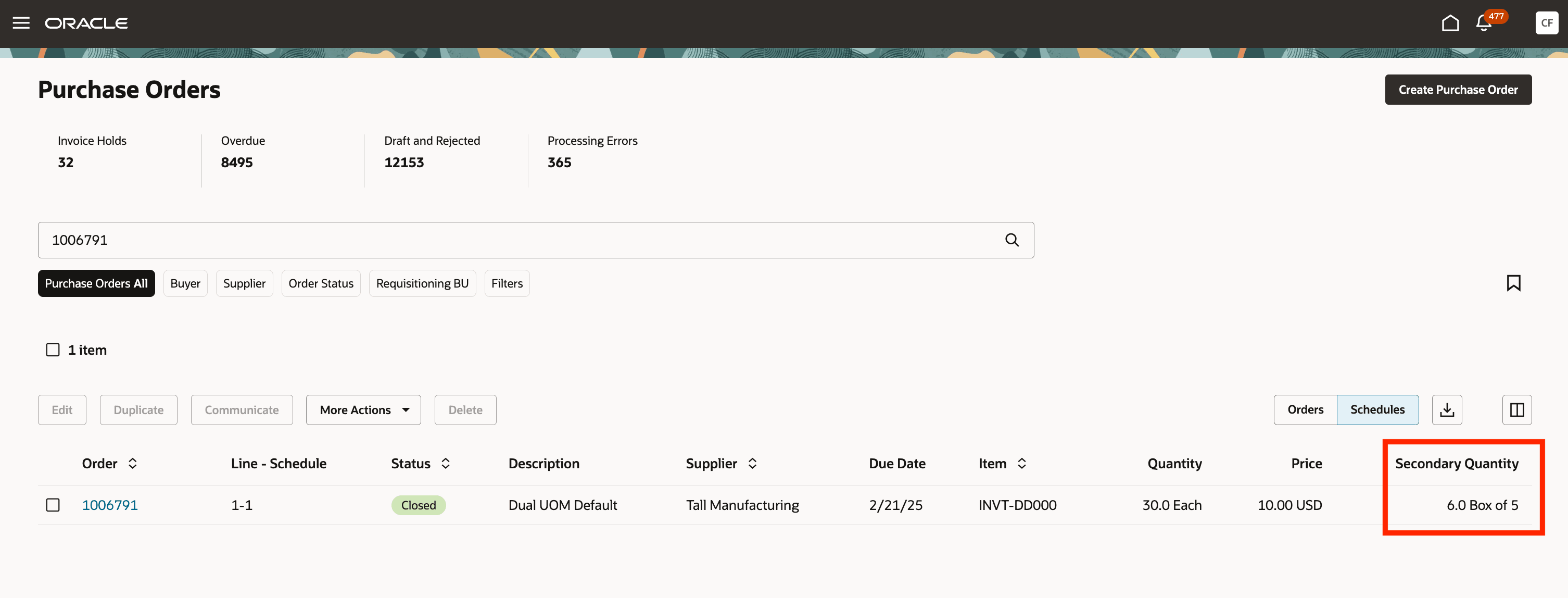
Task: Select the row checkbox for order 1006791
Action: click(x=53, y=505)
